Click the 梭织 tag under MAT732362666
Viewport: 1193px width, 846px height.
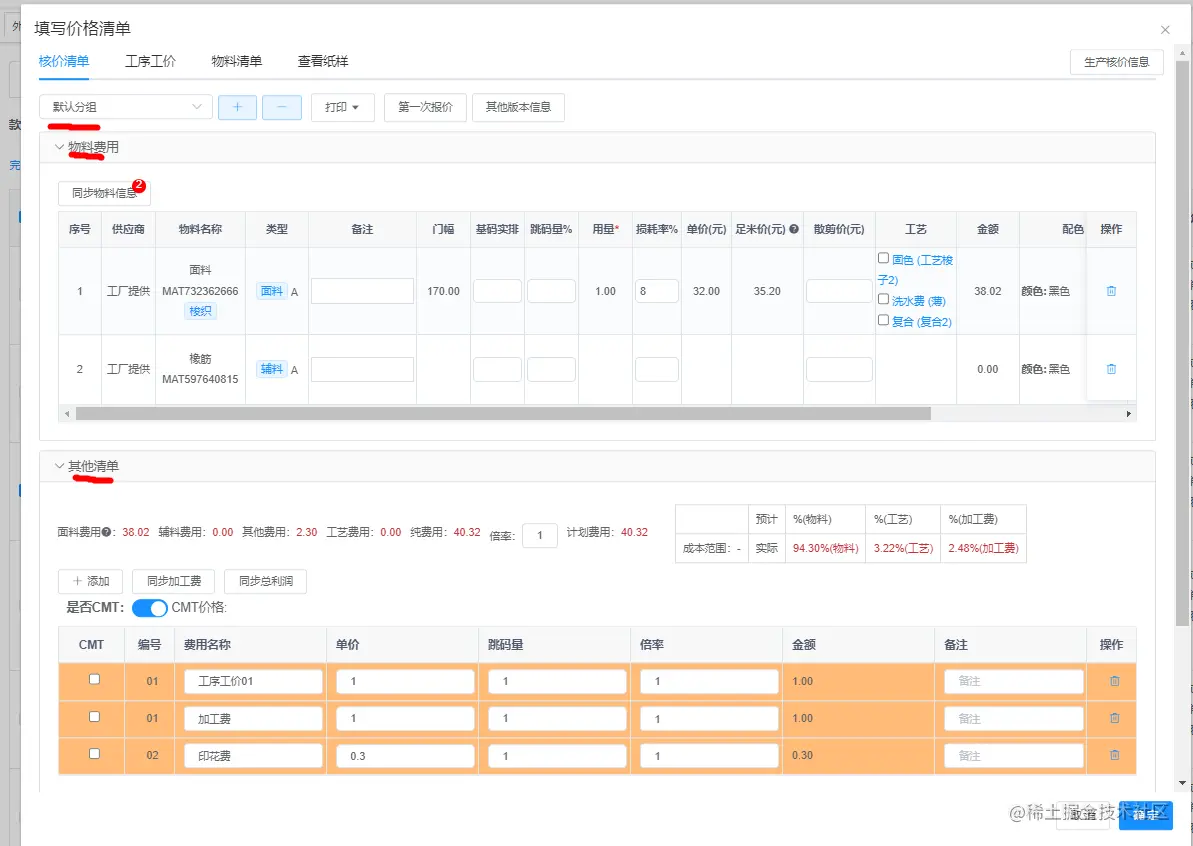click(201, 311)
